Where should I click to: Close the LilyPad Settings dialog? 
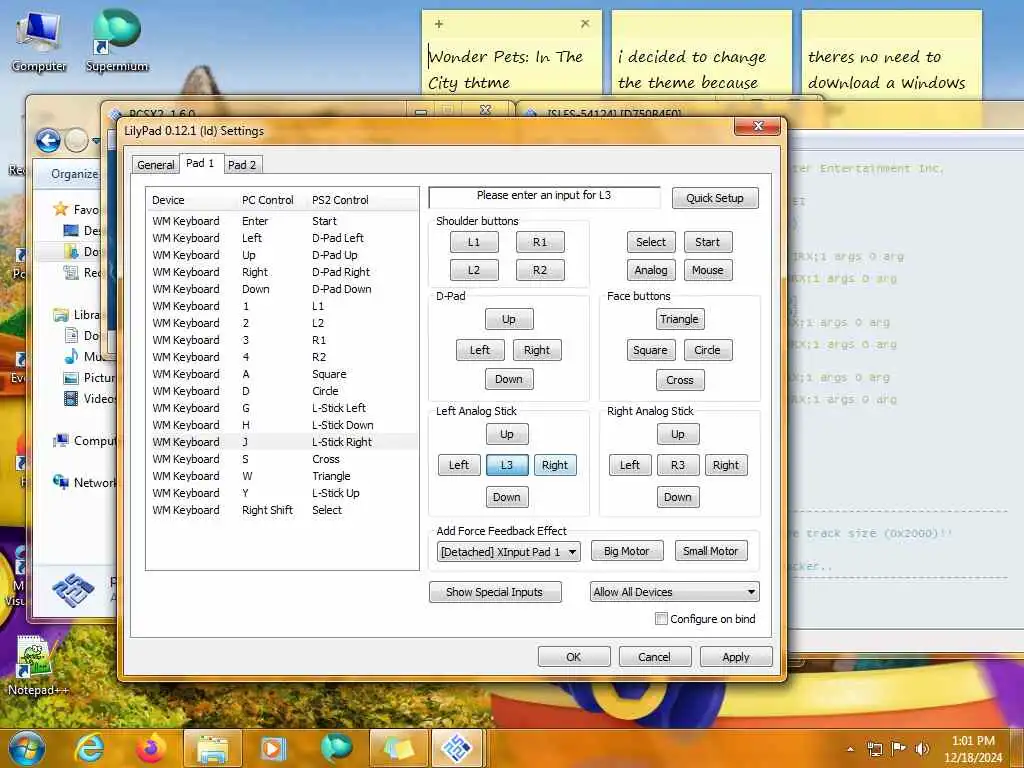click(x=758, y=126)
